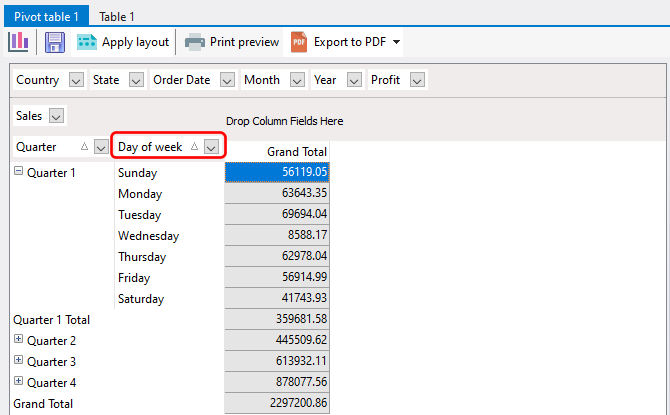
Task: Expand the Quarter 2 row
Action: (19, 340)
